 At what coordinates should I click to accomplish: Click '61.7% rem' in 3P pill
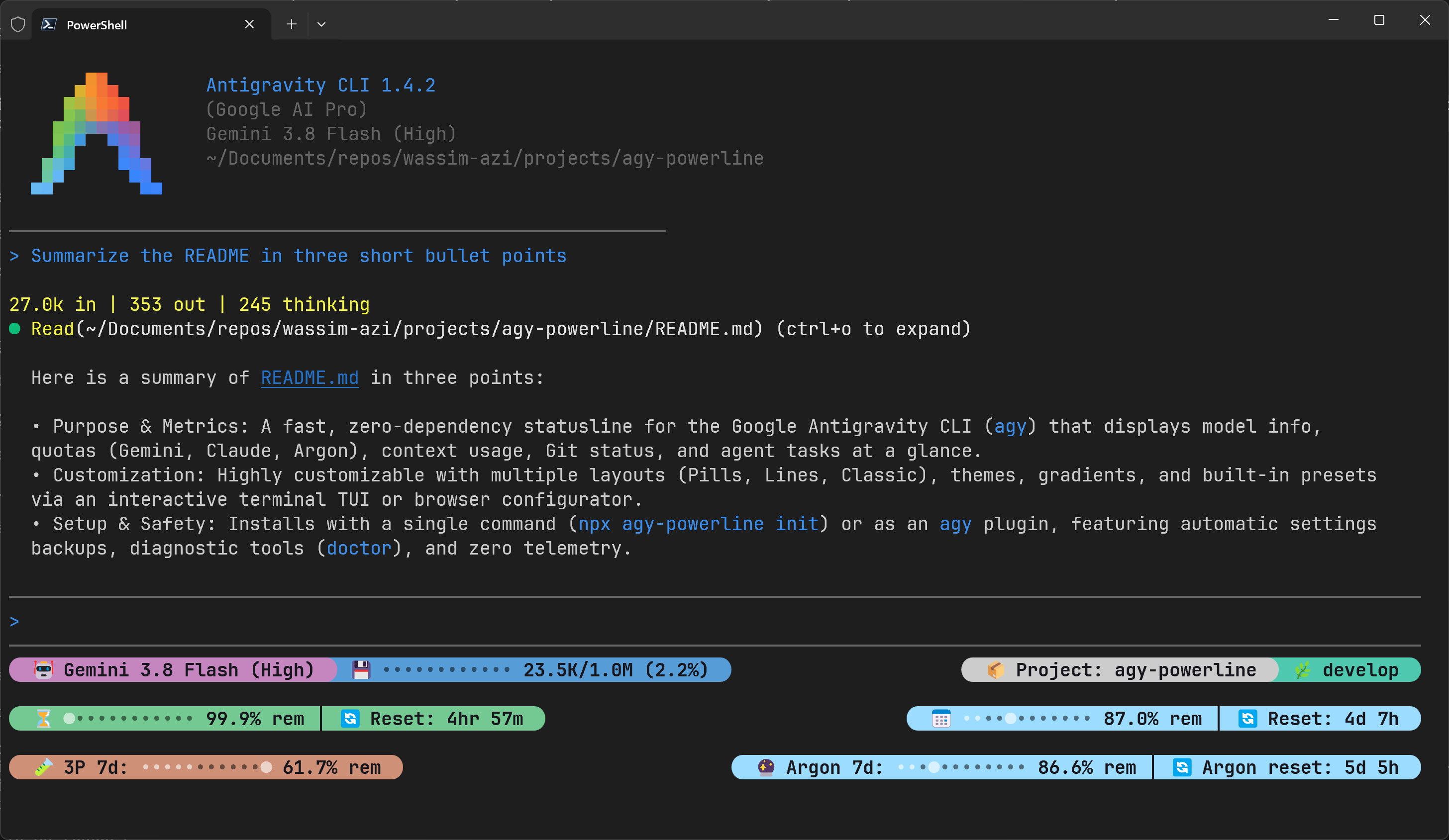click(x=332, y=767)
